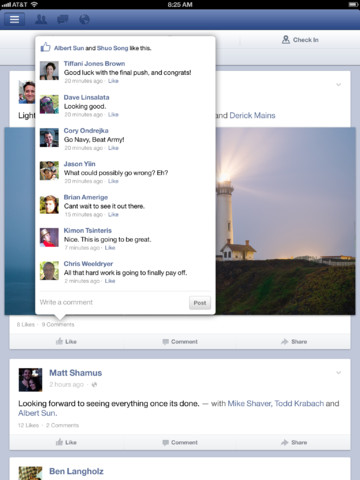The width and height of the screenshot is (360, 480).
Task: Click privacy globe icon on Matt's post
Action: pyautogui.click(x=94, y=385)
